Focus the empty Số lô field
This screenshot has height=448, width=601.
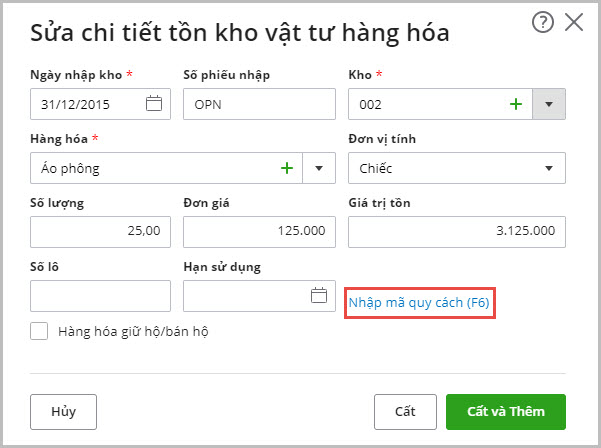(x=100, y=296)
